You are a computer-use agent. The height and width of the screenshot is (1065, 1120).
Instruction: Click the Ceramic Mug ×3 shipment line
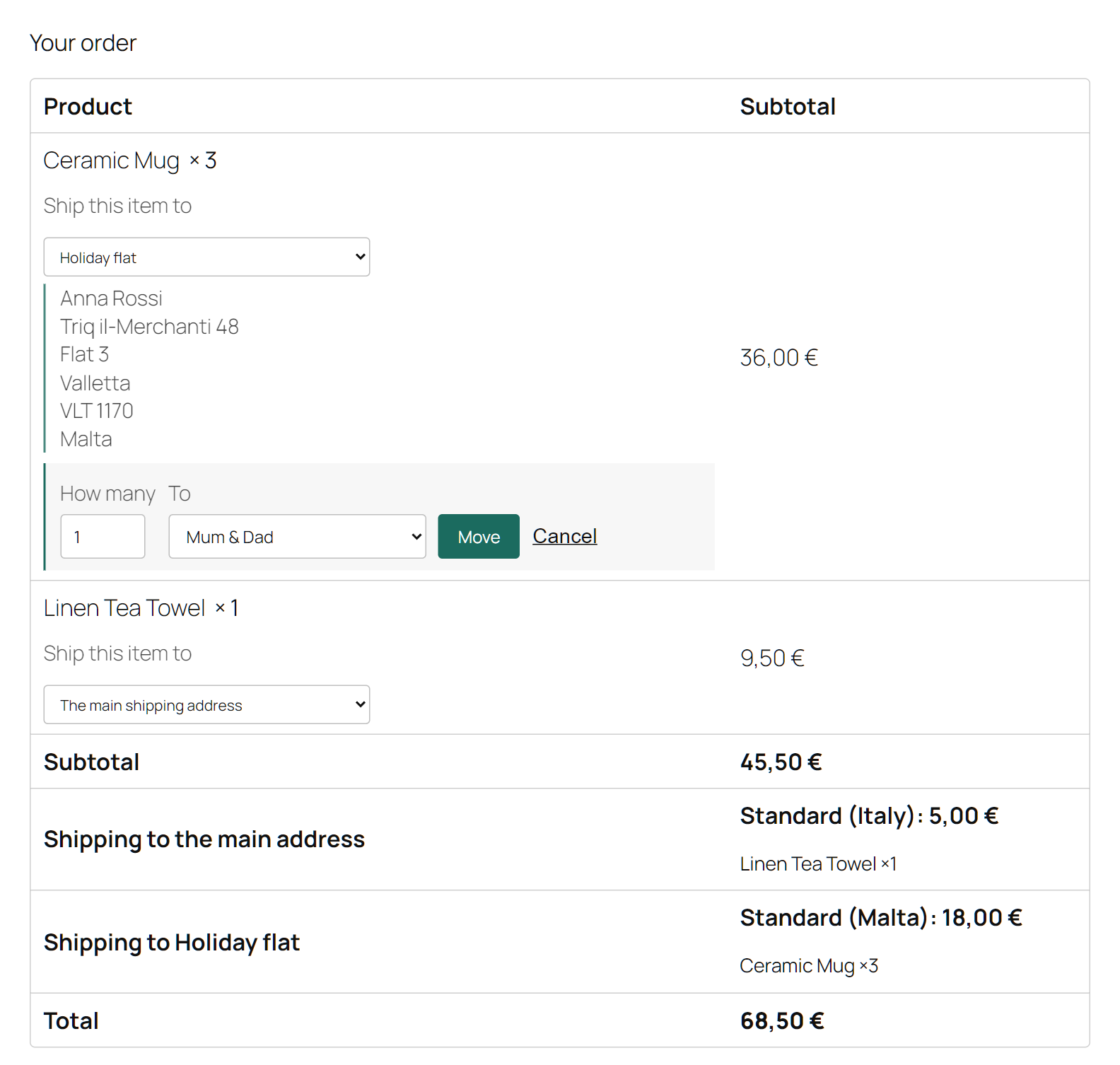click(809, 966)
